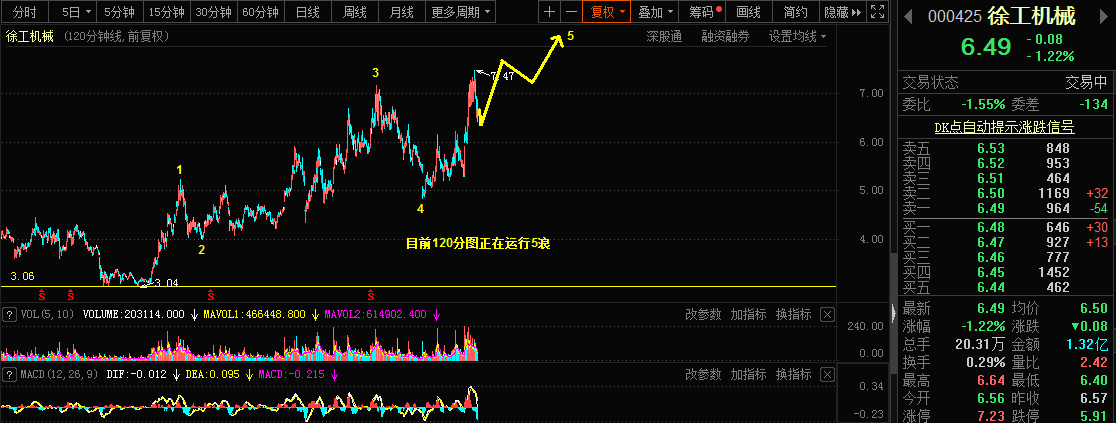
Task: Close the VOL indicator panel
Action: pos(827,314)
